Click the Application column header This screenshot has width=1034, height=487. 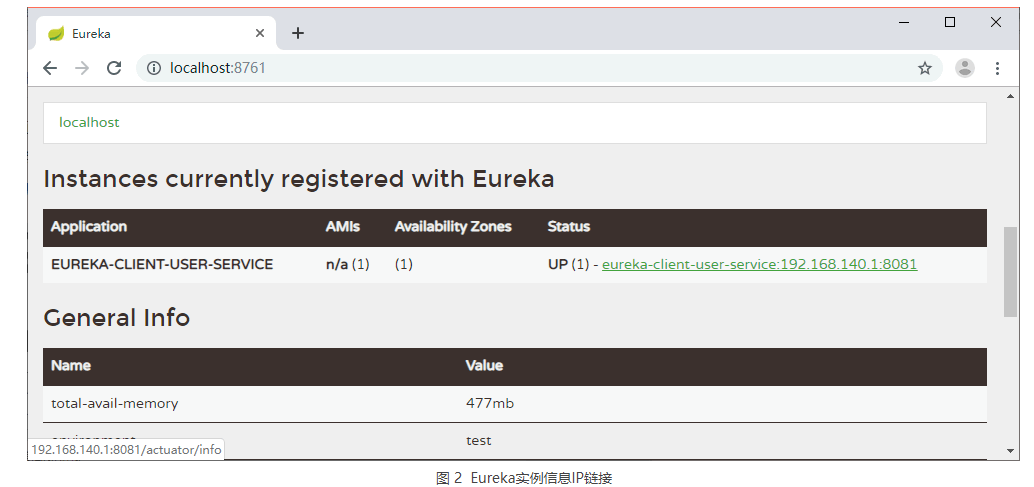coord(89,227)
